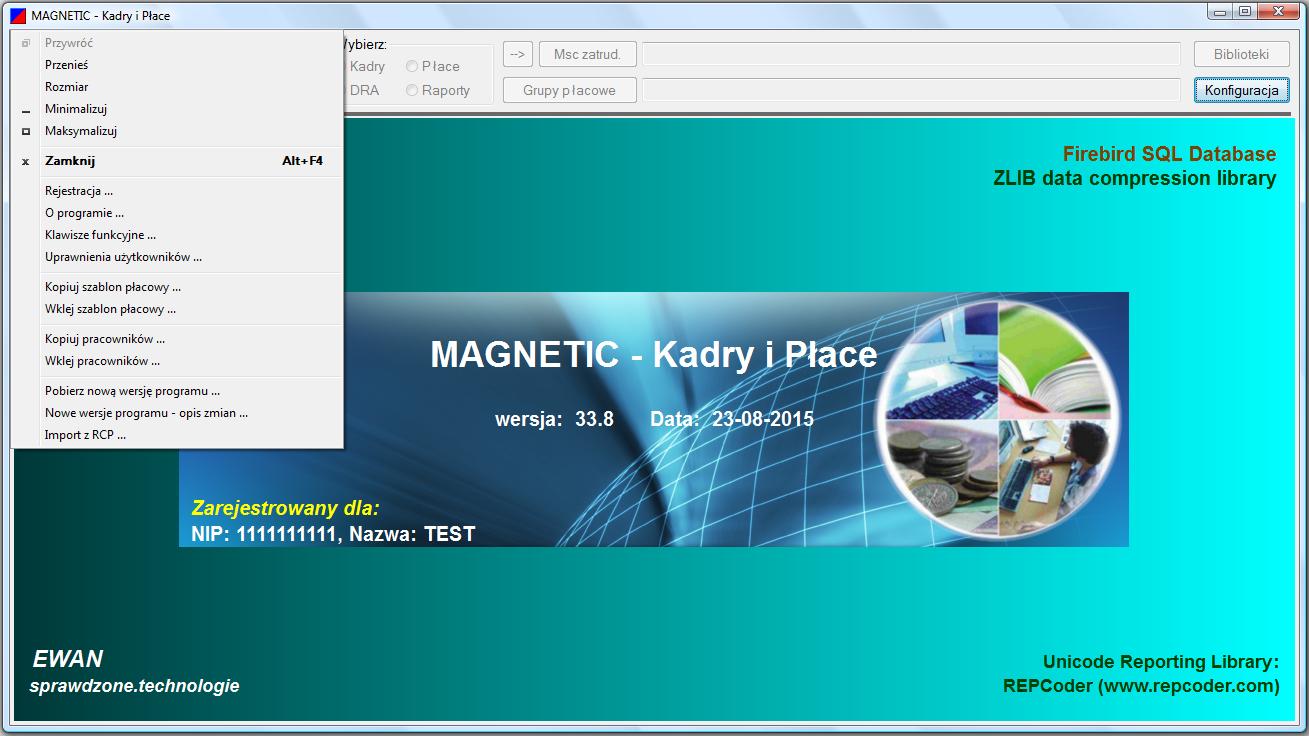
Task: Select Import z RCP ... entry
Action: tap(177, 435)
